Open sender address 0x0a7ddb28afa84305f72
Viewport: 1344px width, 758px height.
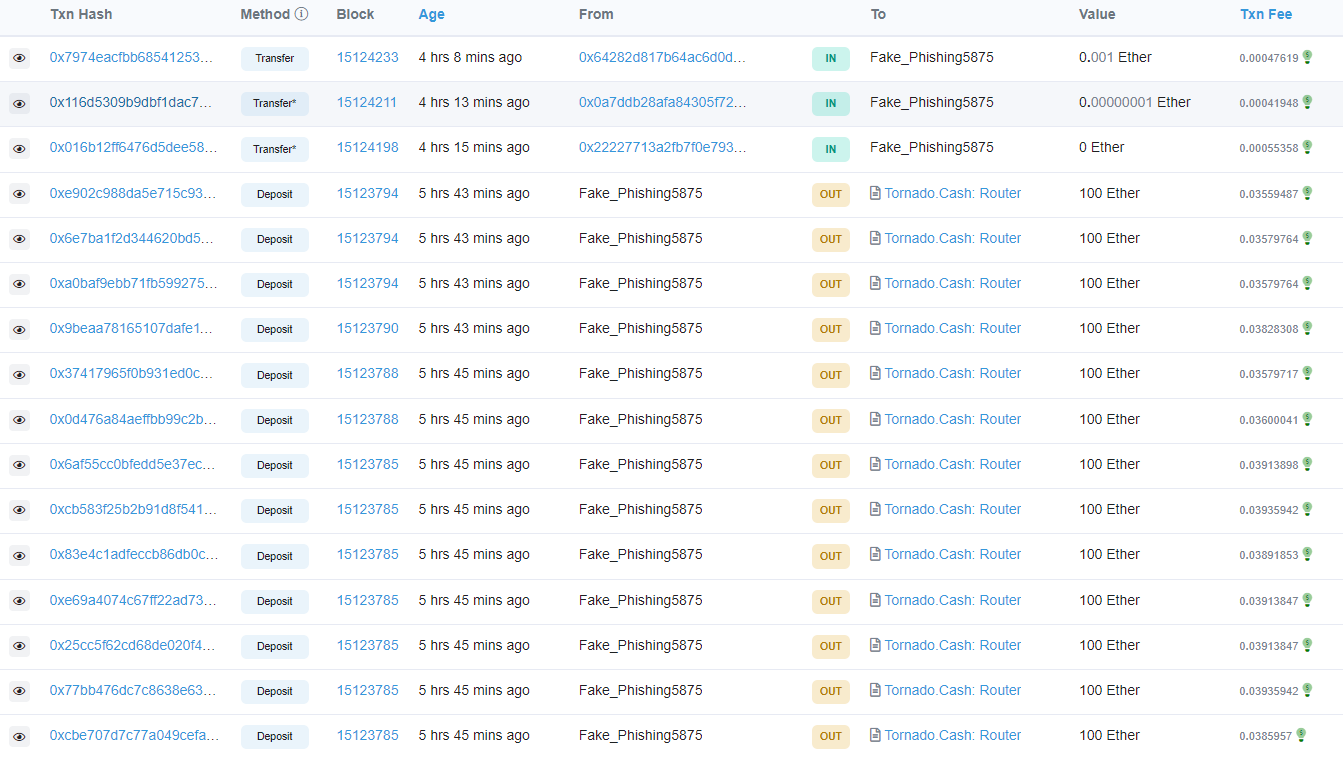(x=662, y=102)
